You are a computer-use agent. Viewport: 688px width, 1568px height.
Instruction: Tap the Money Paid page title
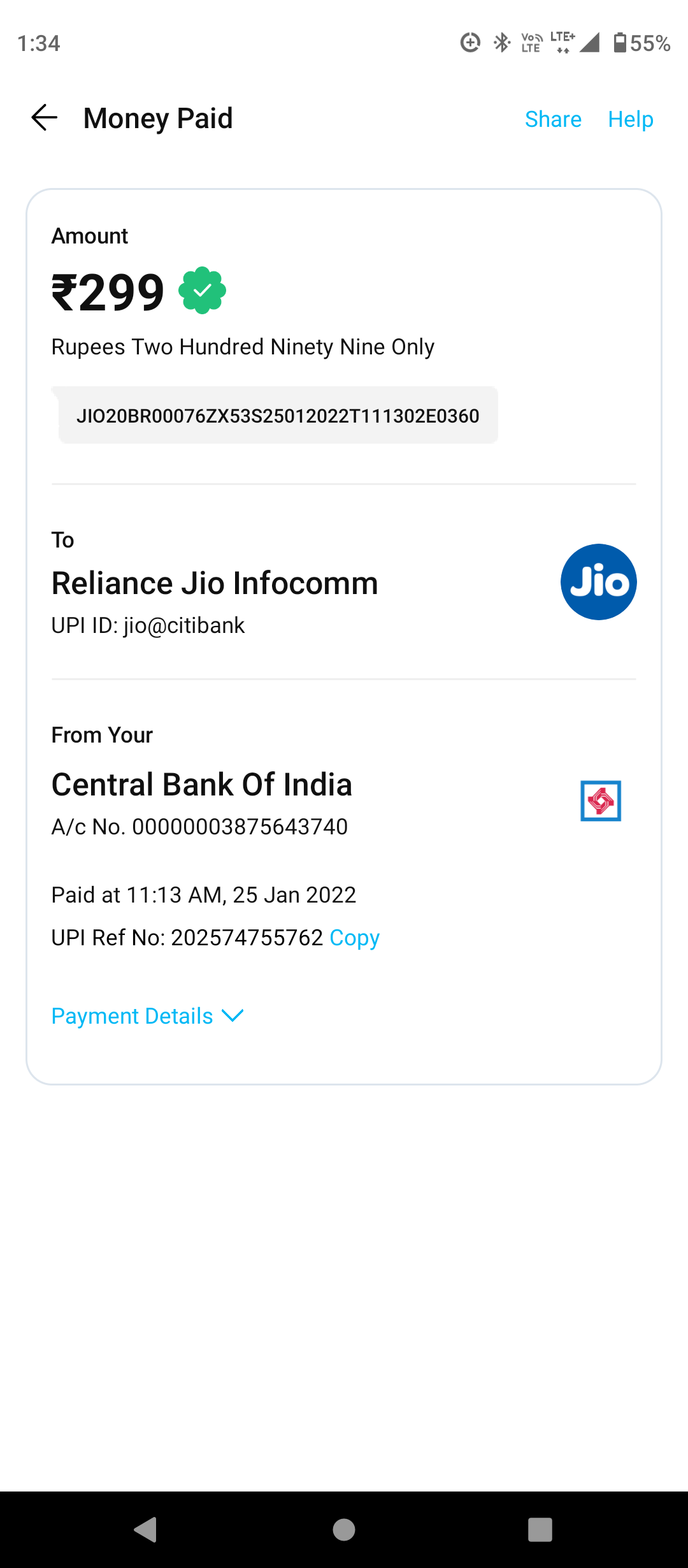pyautogui.click(x=158, y=119)
